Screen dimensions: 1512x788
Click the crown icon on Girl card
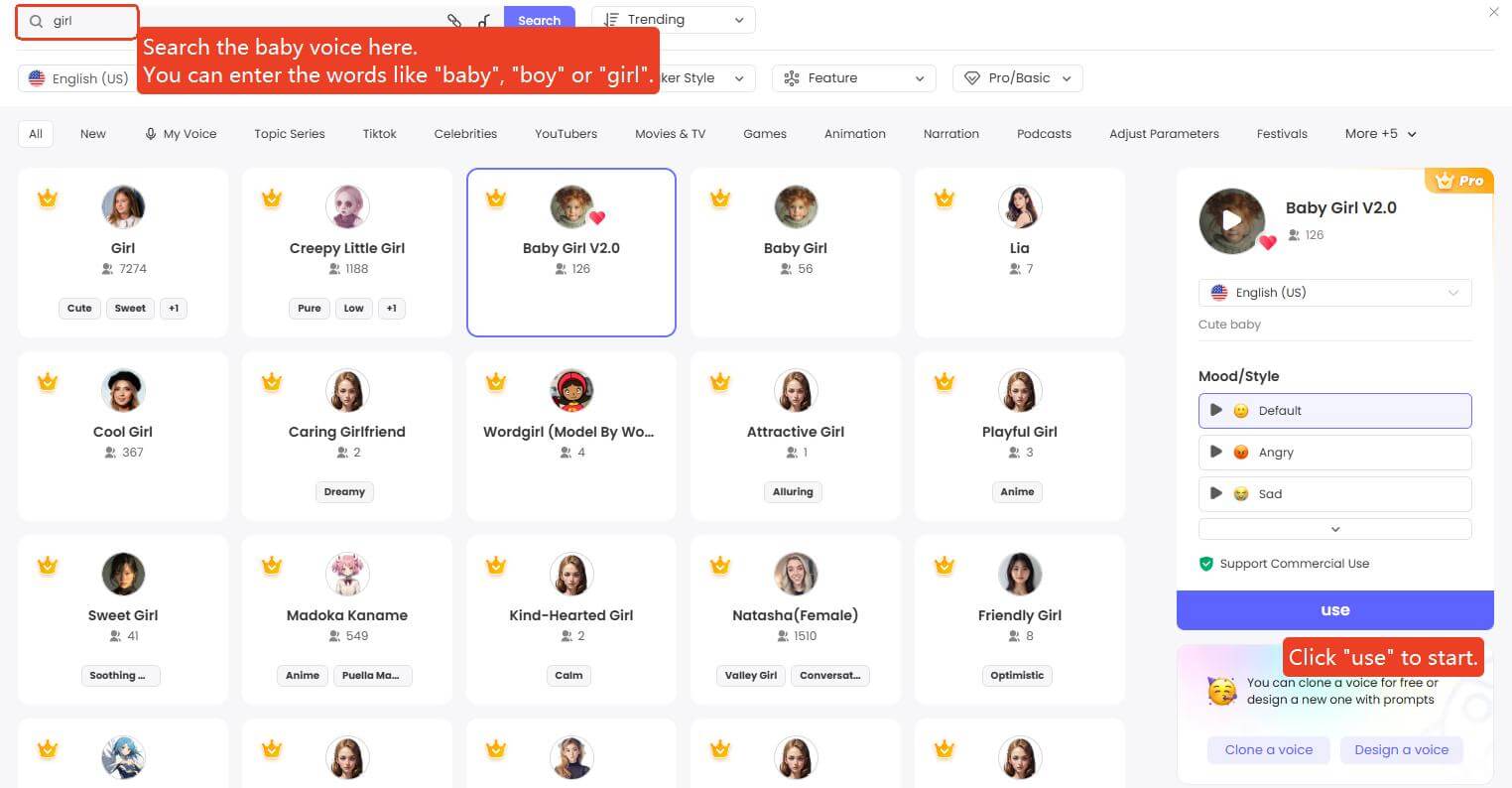tap(48, 198)
